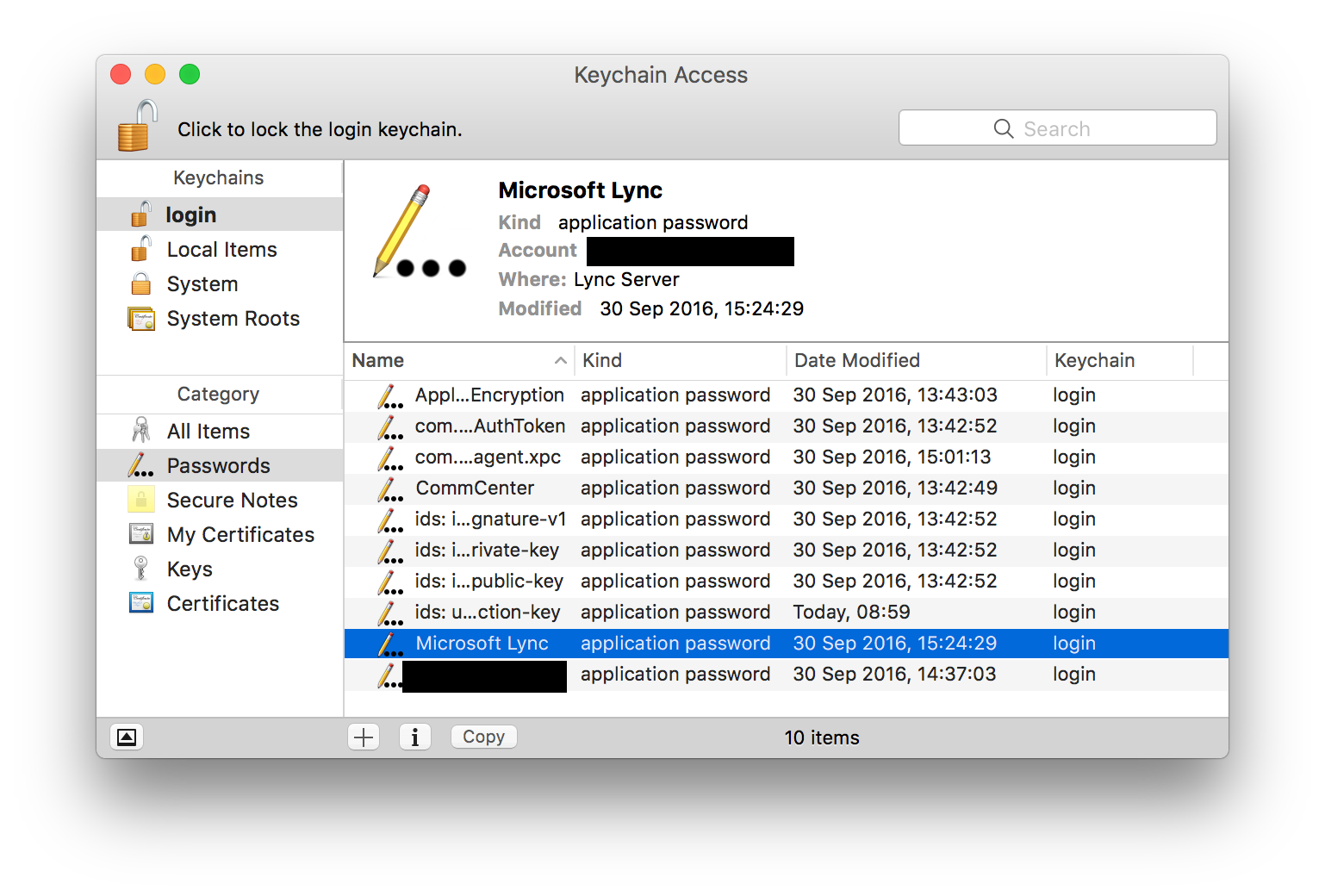
Task: Click the Copy button
Action: (483, 737)
